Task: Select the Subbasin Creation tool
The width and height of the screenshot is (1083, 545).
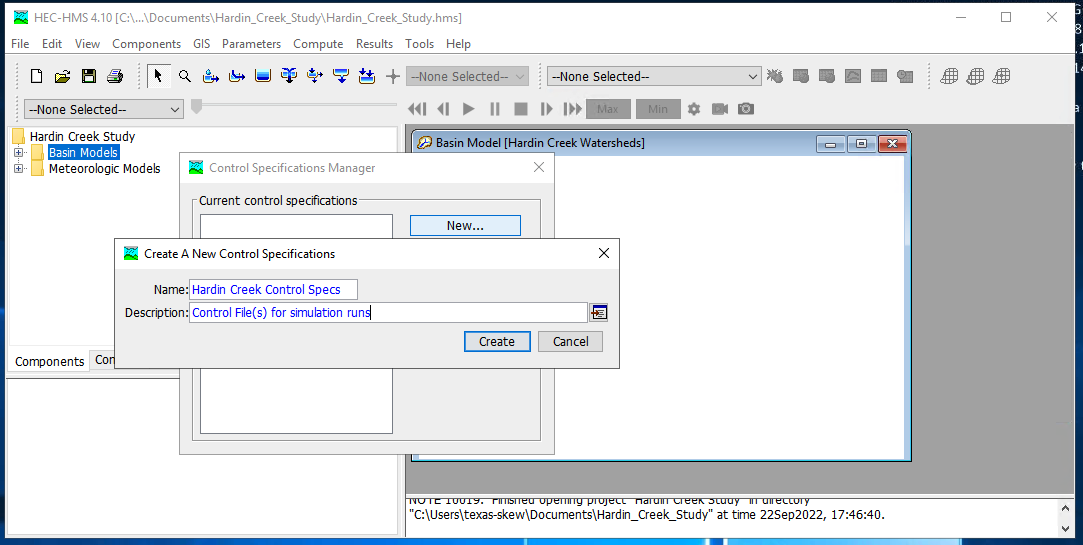Action: click(211, 77)
